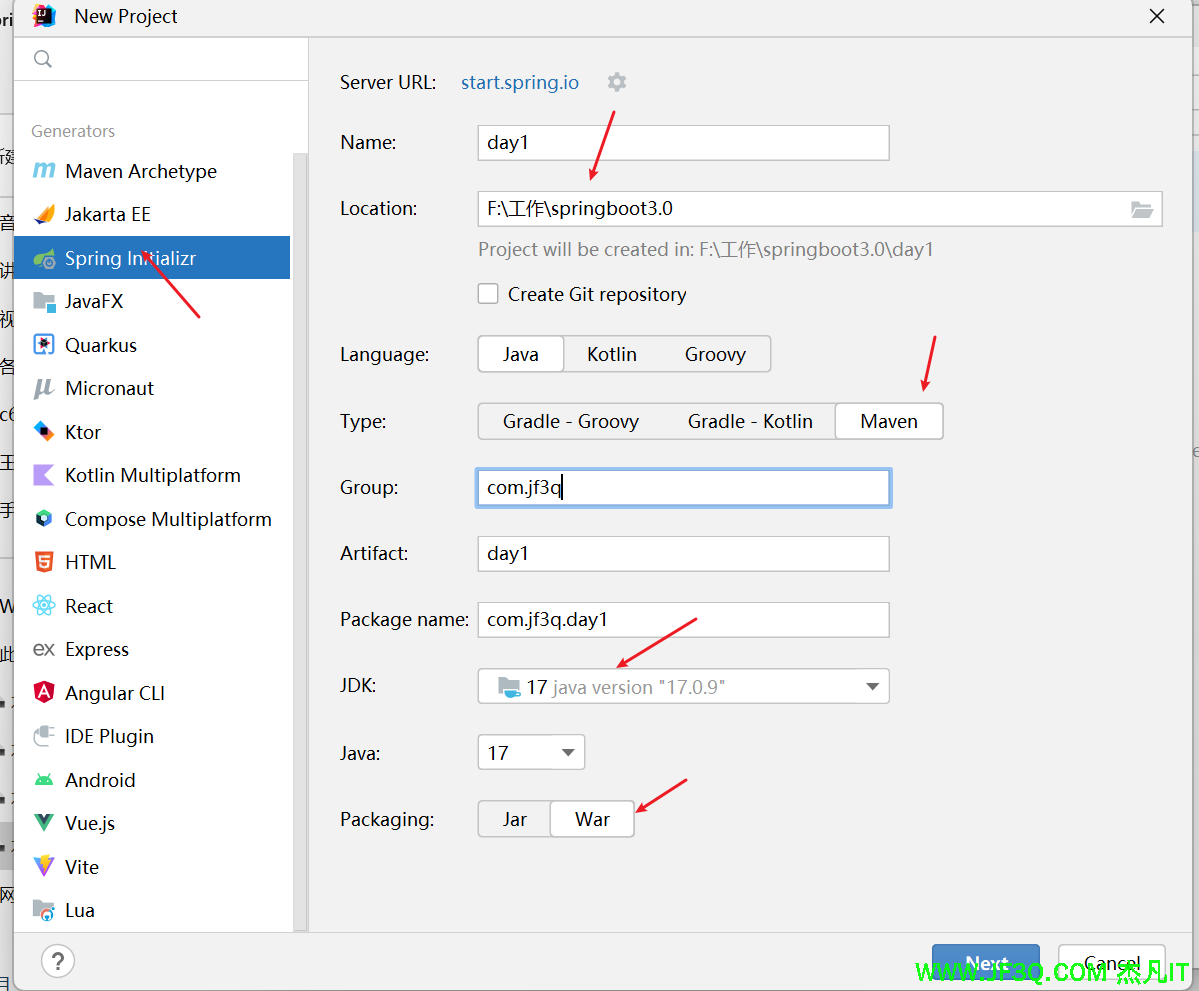
Task: Click the Jakarta EE generator icon
Action: (44, 214)
